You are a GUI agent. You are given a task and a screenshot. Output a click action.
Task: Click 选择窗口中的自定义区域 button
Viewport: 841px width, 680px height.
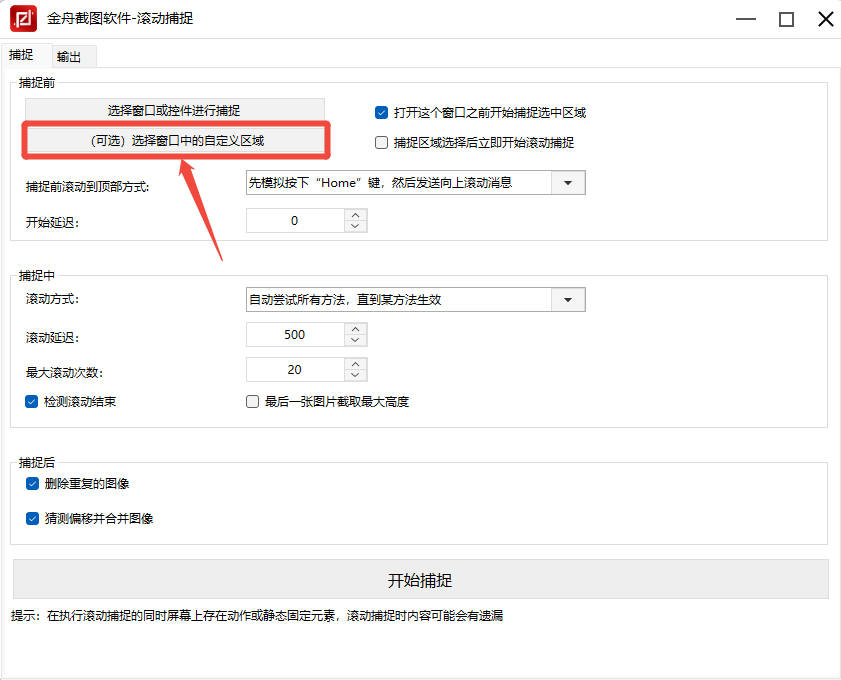174,141
